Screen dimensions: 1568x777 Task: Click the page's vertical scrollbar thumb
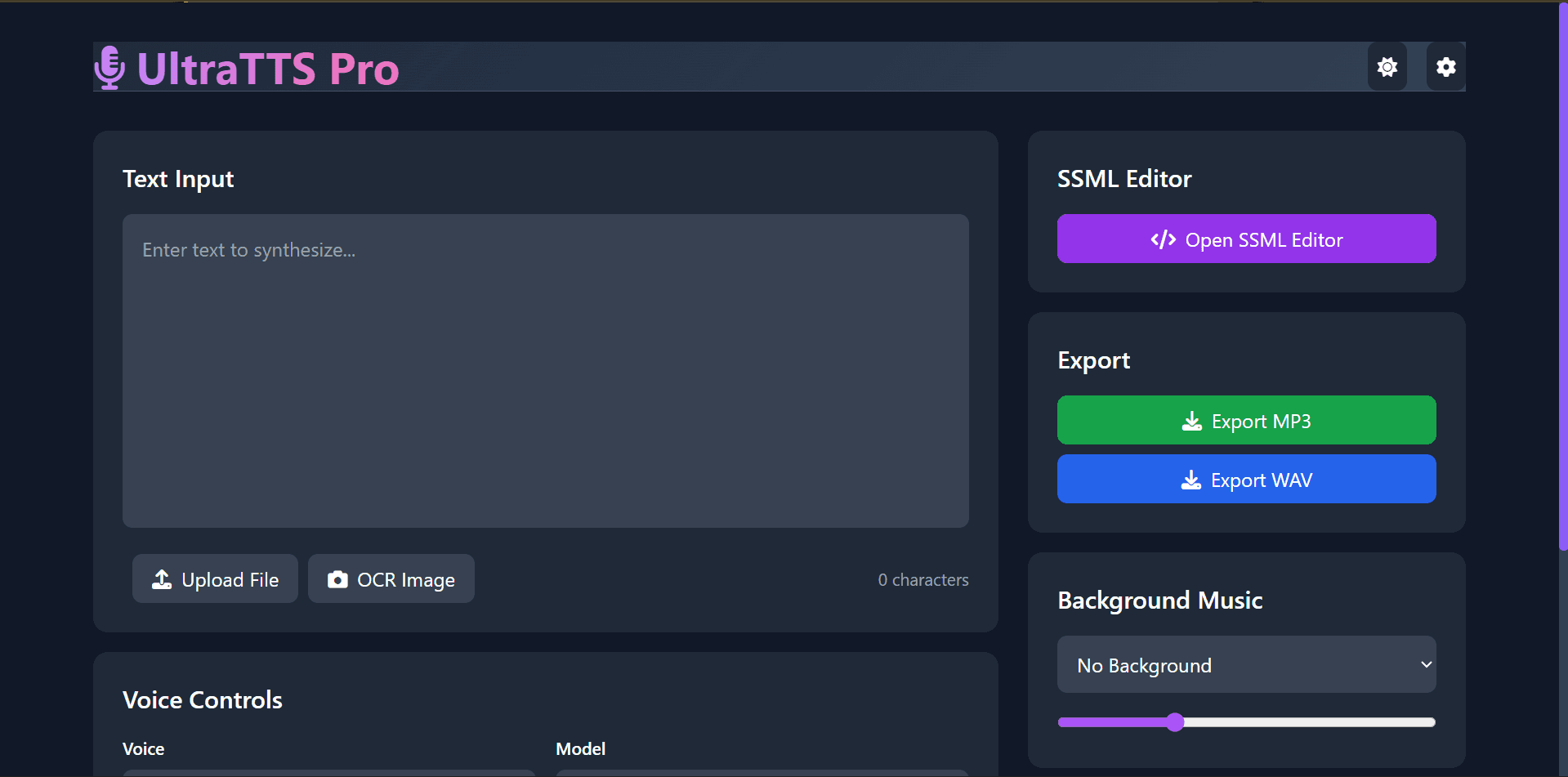1562,278
